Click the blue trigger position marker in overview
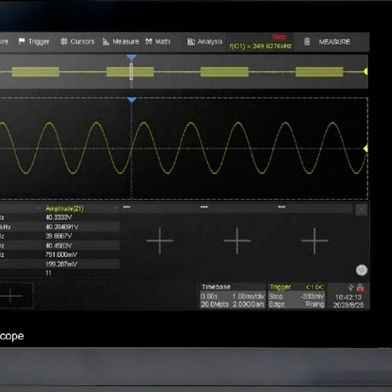Image resolution: width=392 pixels, height=392 pixels. point(131,58)
